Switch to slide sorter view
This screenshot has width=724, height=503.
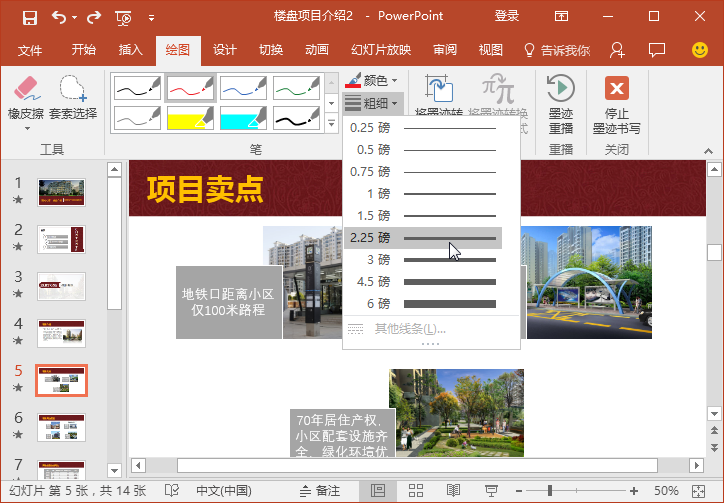[x=416, y=491]
